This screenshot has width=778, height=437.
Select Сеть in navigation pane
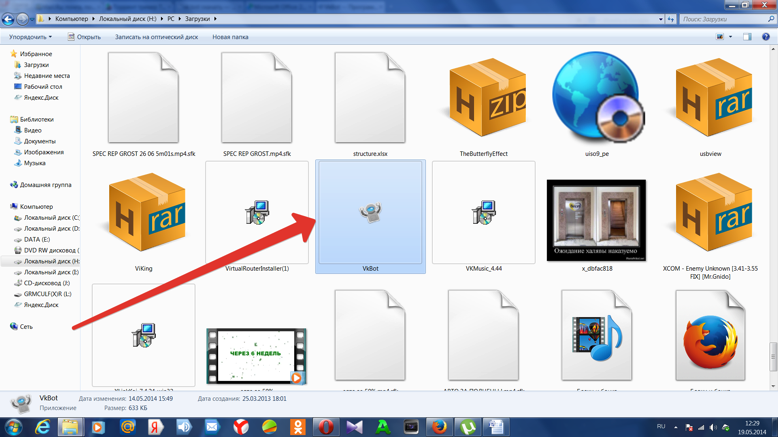click(x=26, y=326)
